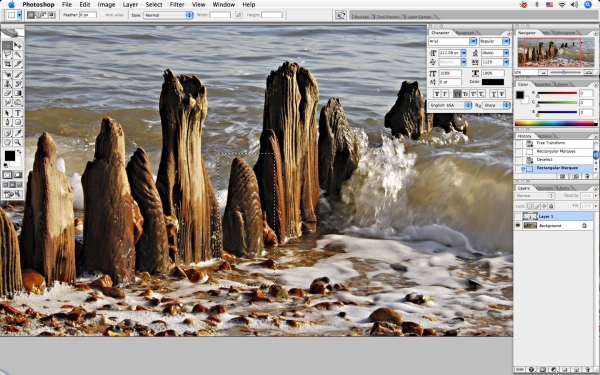Image resolution: width=600 pixels, height=375 pixels.
Task: Toggle Small Caps in Character panel
Action: pos(466,94)
